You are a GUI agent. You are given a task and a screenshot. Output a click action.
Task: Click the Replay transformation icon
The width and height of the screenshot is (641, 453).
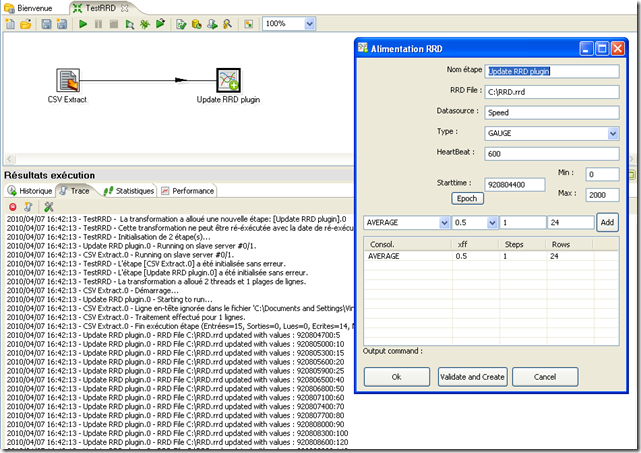(160, 24)
